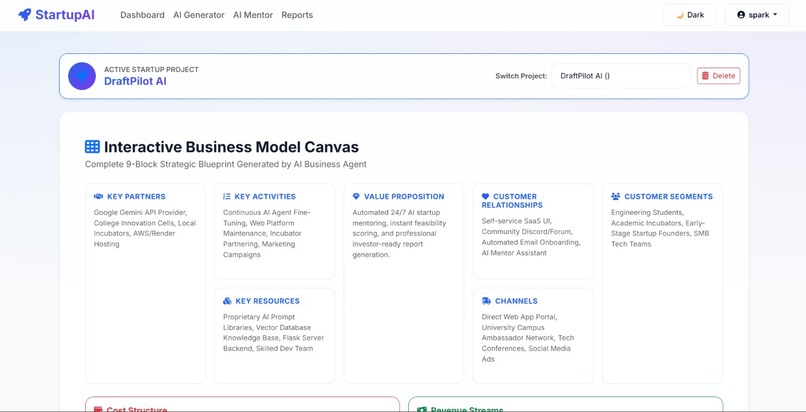Click the moon icon in Dark button
Screen dimensions: 806x412
point(680,15)
